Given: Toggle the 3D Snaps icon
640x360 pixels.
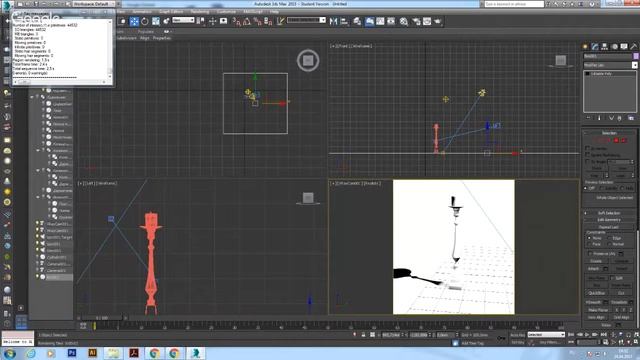Looking at the screenshot, I should (x=236, y=21).
